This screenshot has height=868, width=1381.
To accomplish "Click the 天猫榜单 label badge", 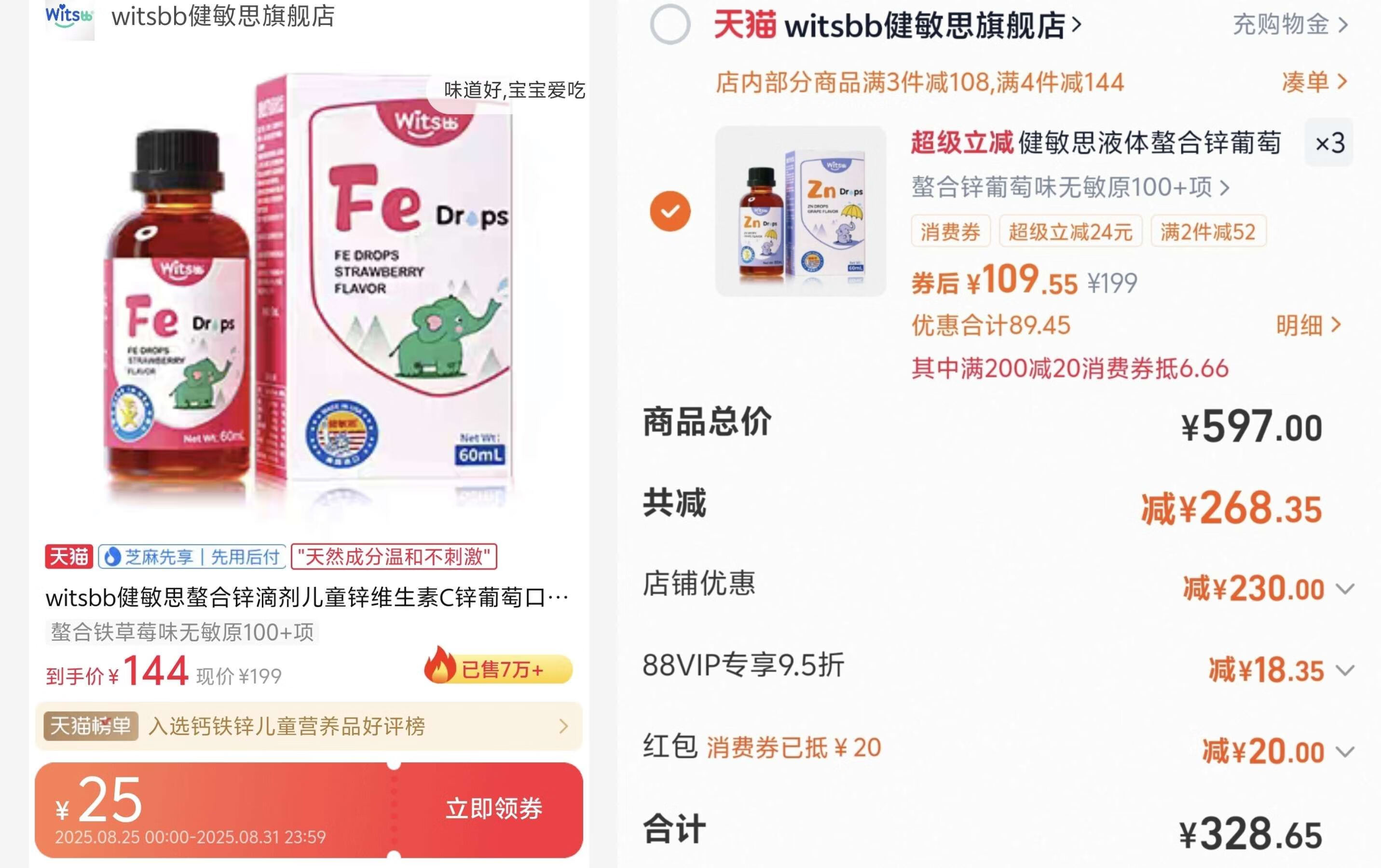I will coord(91,726).
